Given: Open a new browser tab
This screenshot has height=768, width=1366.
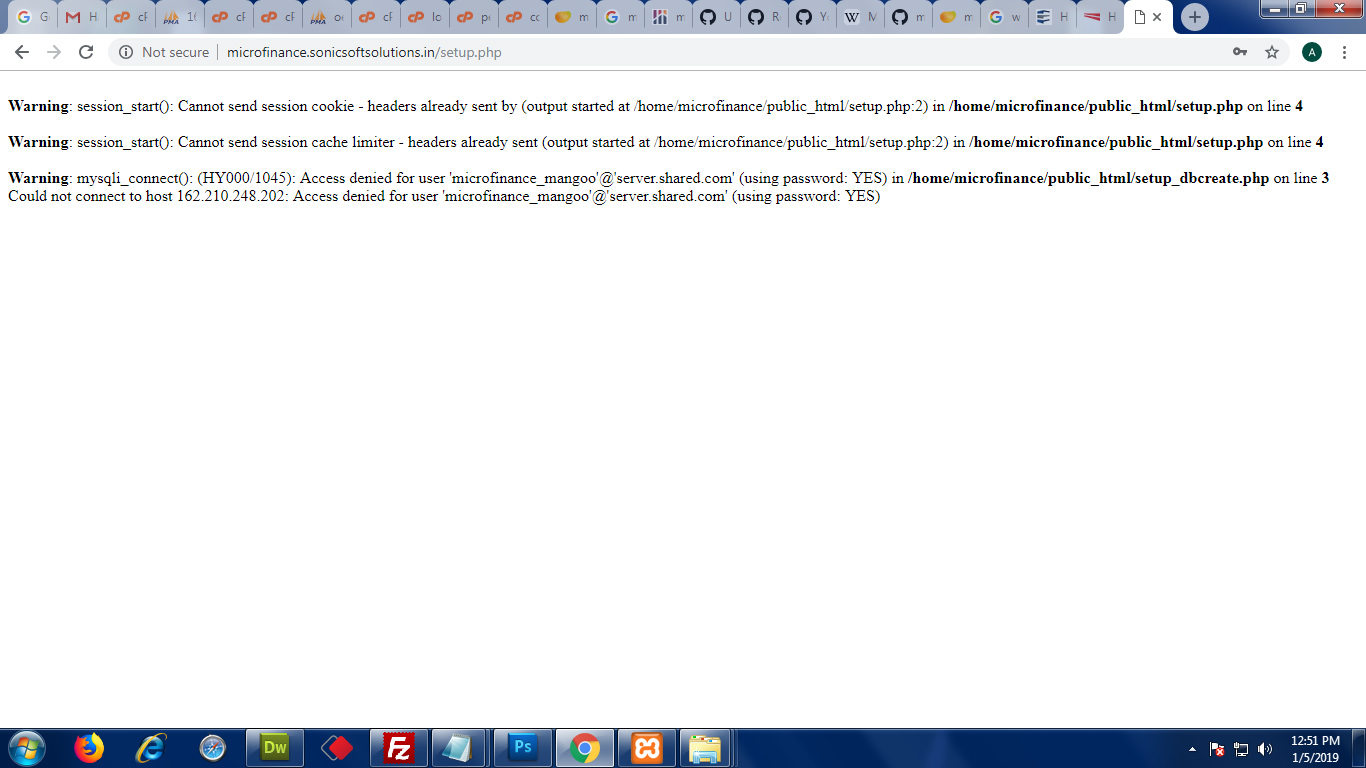Looking at the screenshot, I should (x=1194, y=16).
